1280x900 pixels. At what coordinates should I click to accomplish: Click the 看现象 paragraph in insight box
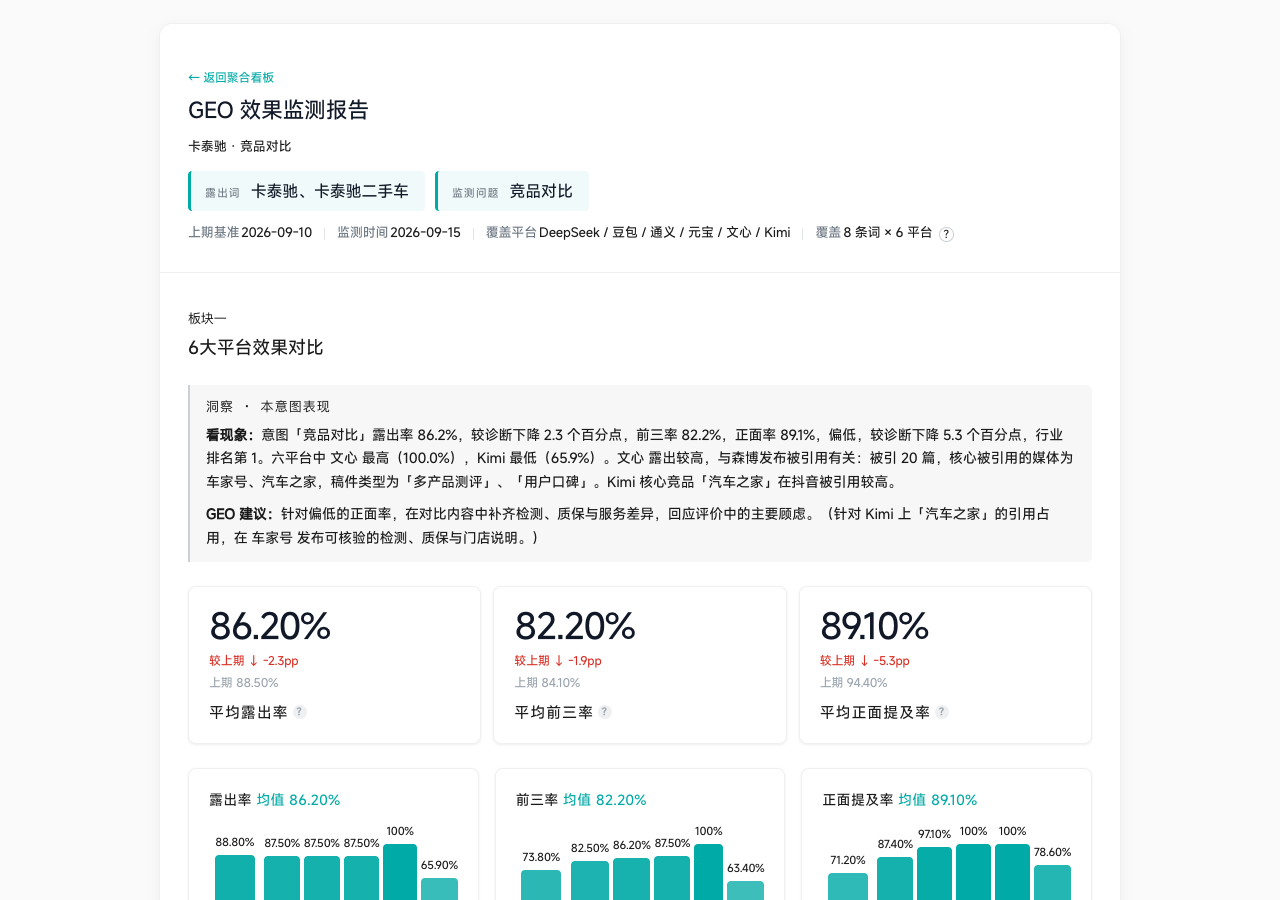tap(639, 458)
